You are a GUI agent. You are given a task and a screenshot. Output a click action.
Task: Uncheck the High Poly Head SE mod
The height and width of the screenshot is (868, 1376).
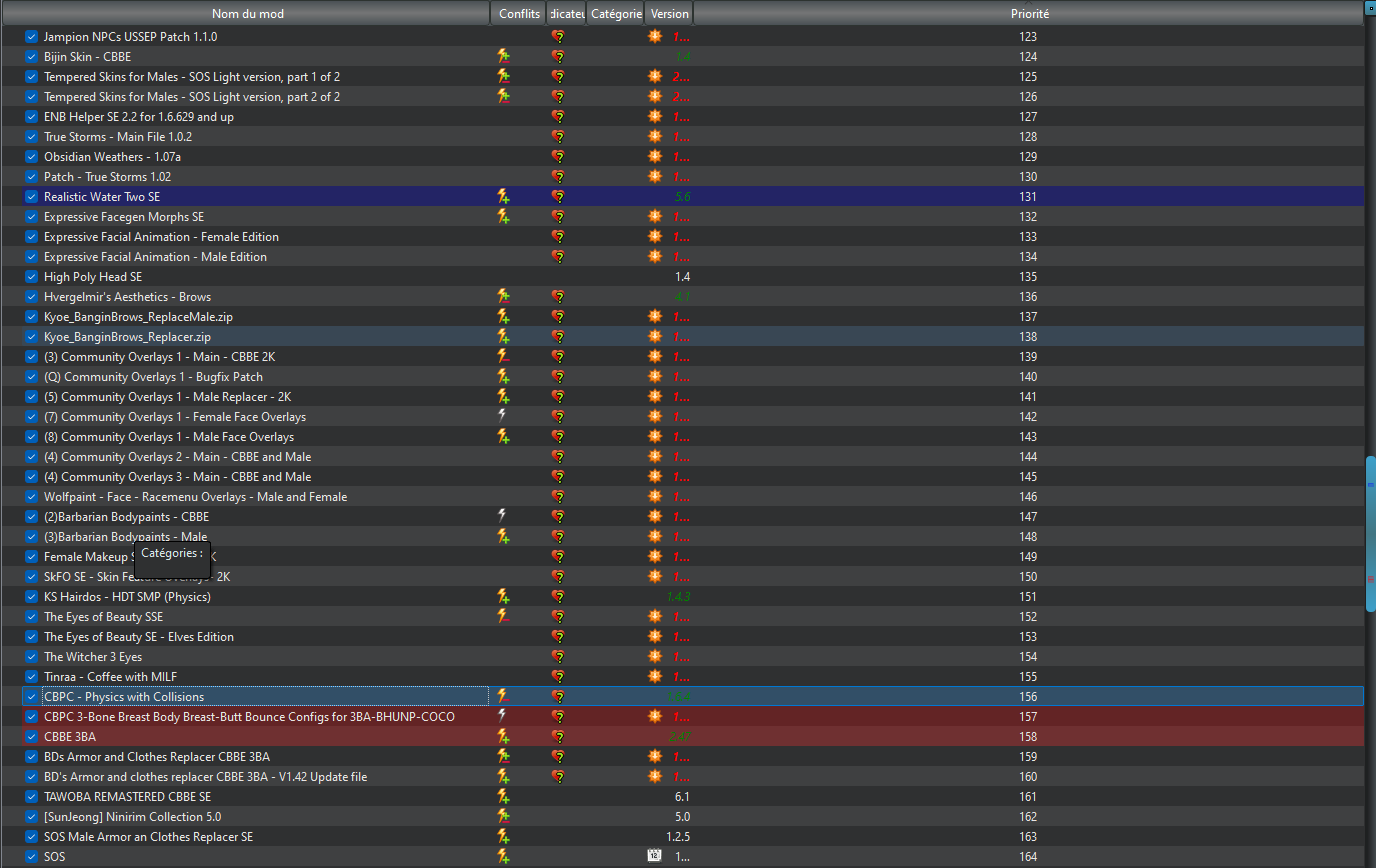click(x=31, y=277)
